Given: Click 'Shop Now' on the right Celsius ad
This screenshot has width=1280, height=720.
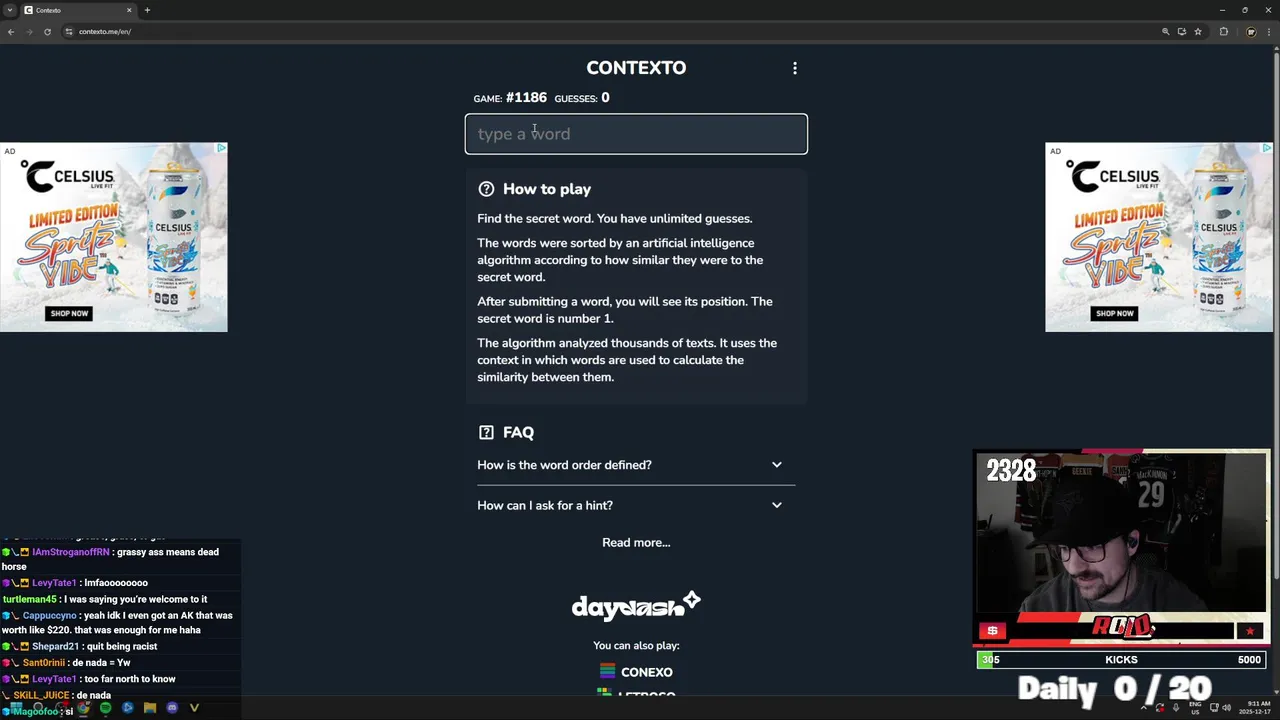Looking at the screenshot, I should point(1114,313).
